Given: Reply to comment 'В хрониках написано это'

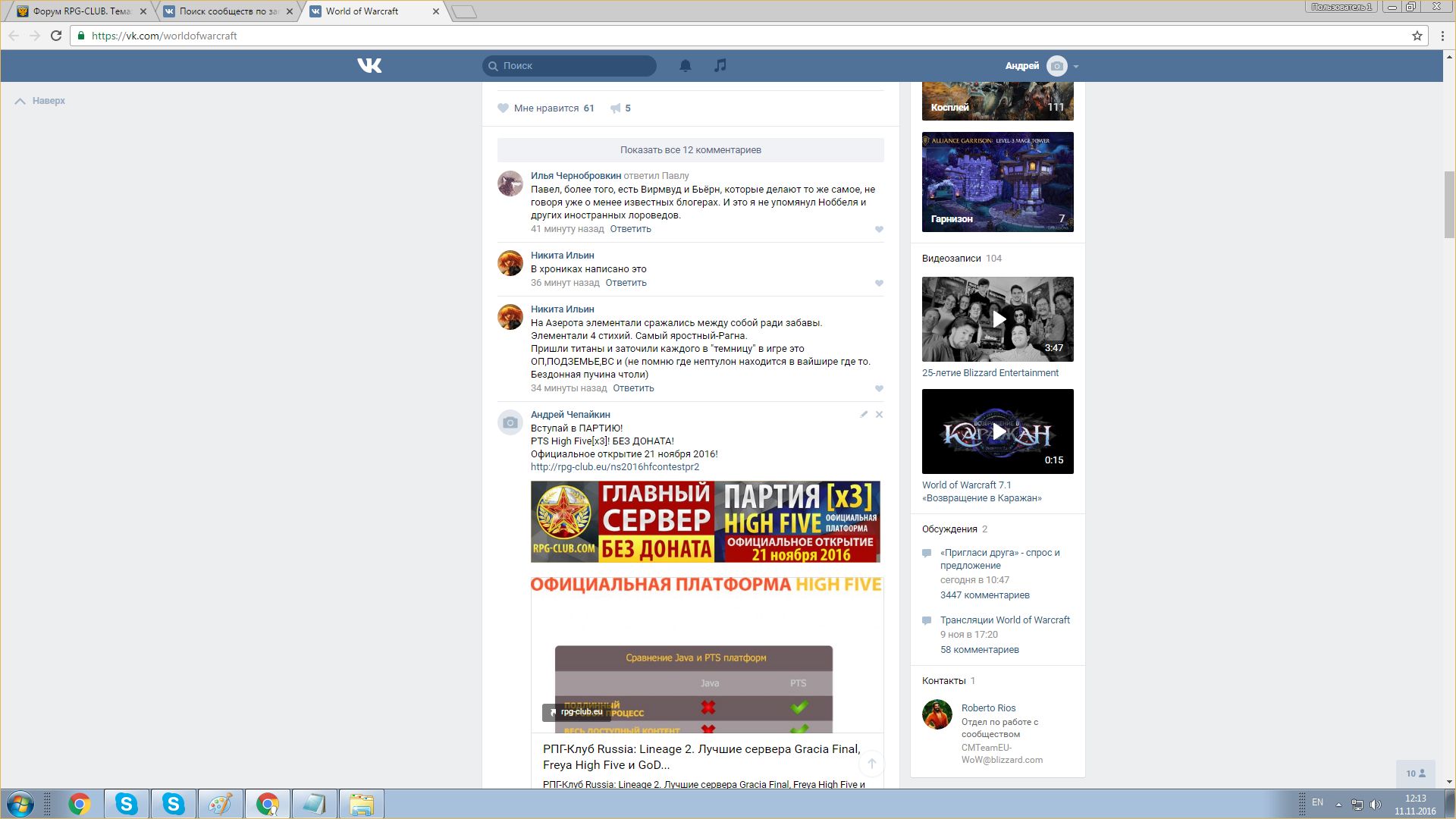Looking at the screenshot, I should [x=626, y=283].
